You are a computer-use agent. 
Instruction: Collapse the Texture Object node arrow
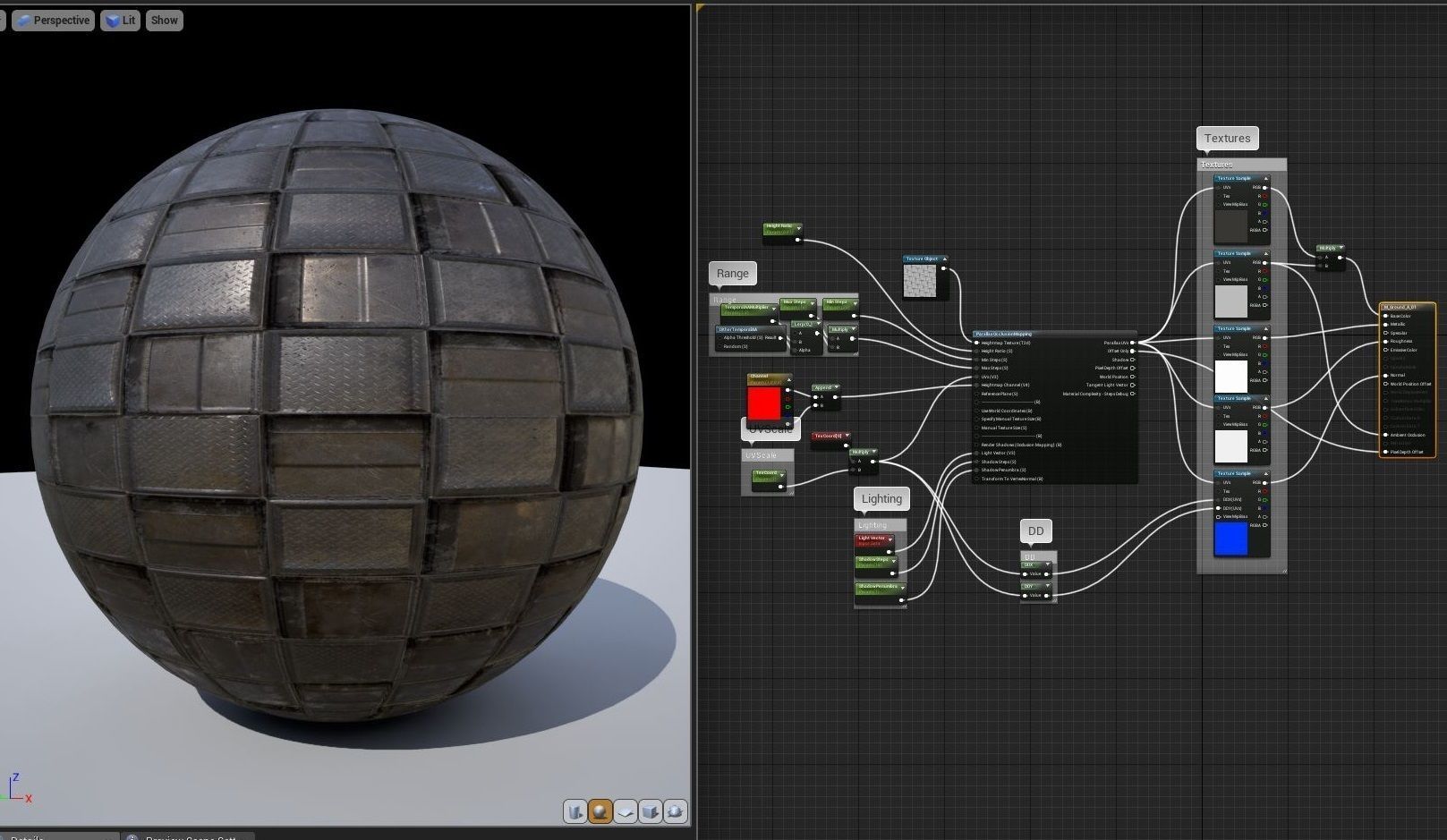pos(944,259)
